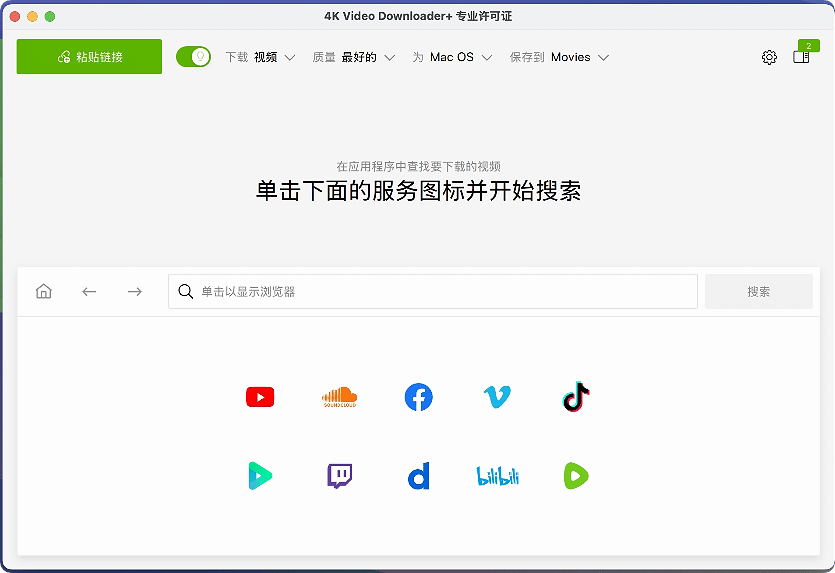Image resolution: width=835 pixels, height=573 pixels.
Task: Open the Twitch service icon
Action: coord(339,476)
